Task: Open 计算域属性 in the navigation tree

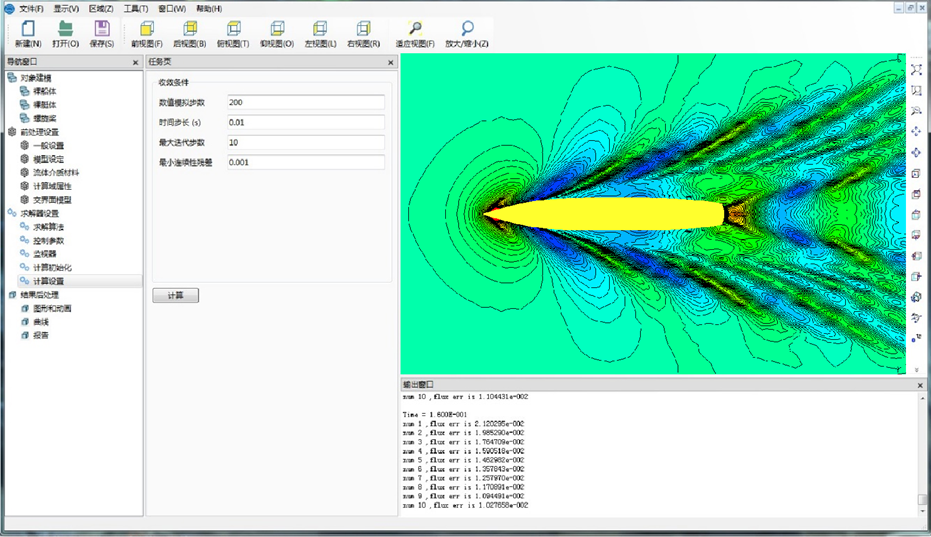Action: pos(52,187)
